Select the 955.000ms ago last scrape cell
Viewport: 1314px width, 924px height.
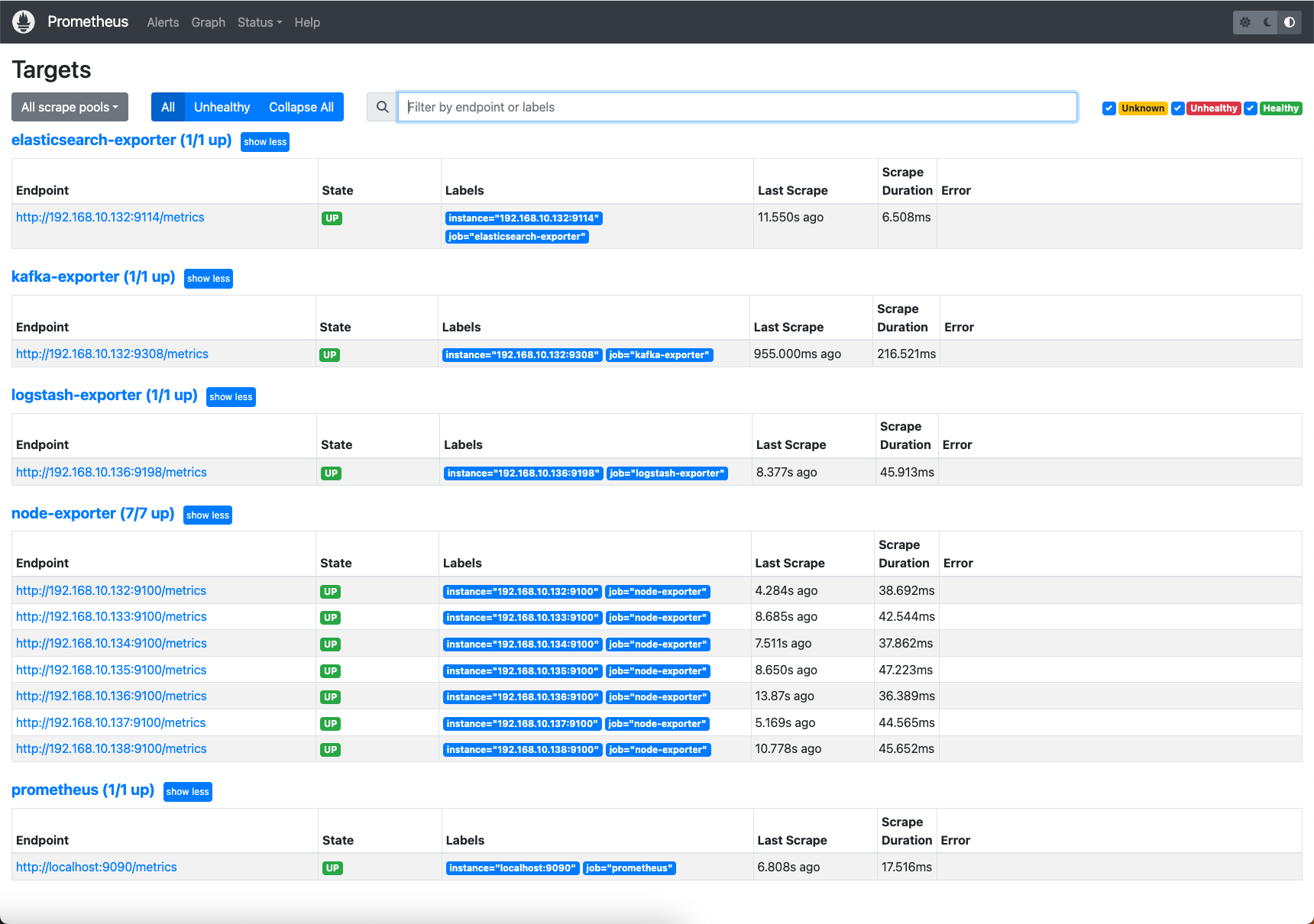tap(811, 354)
